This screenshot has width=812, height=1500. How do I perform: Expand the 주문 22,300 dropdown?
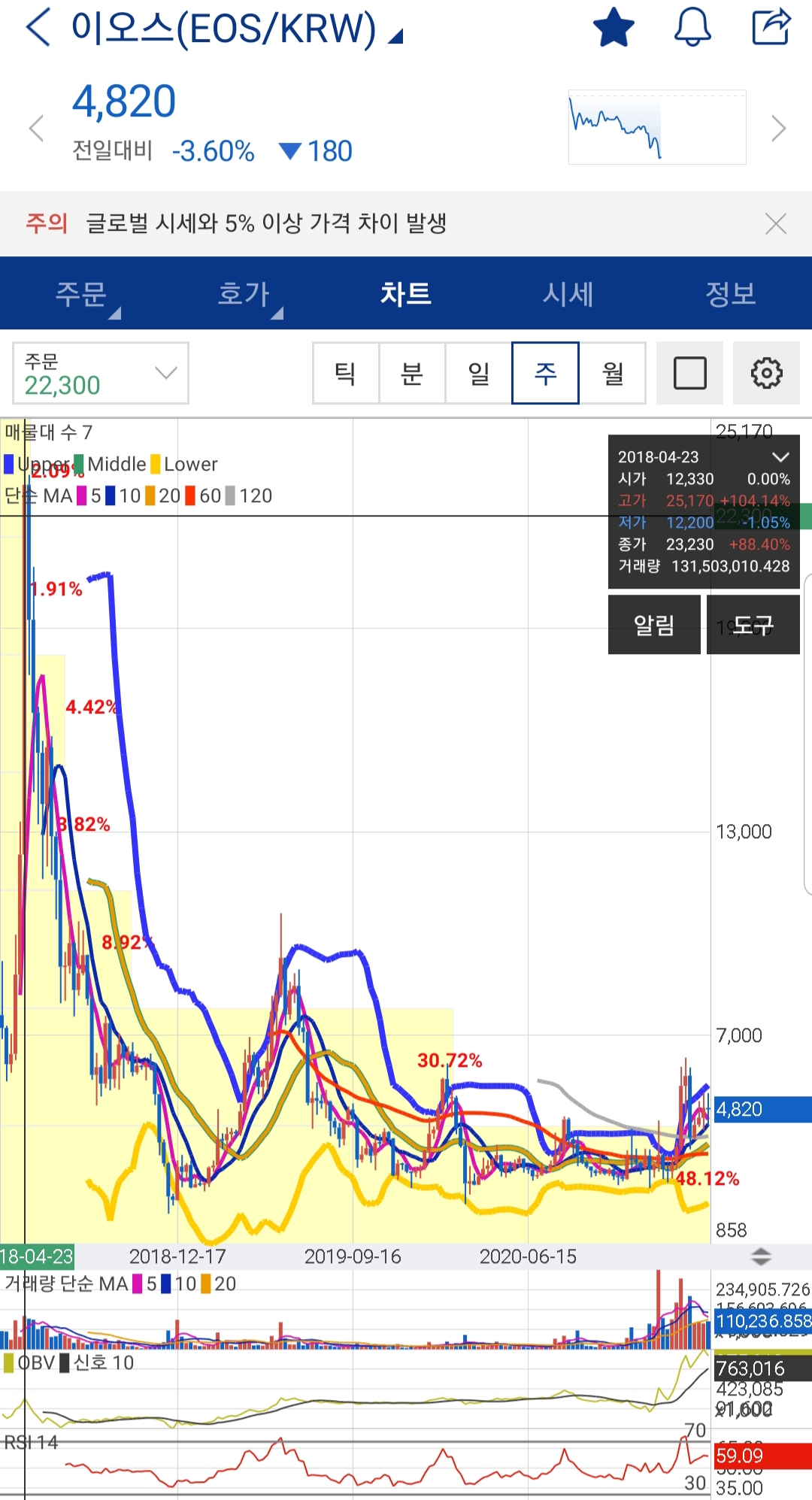click(100, 373)
